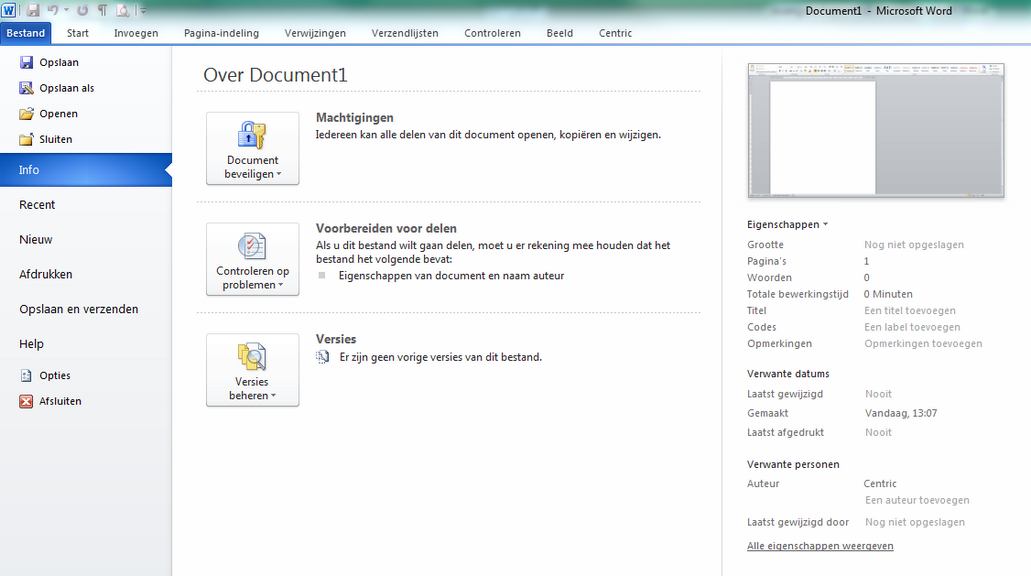Click the red Afsluiten X icon
1031x576 pixels.
click(x=26, y=401)
